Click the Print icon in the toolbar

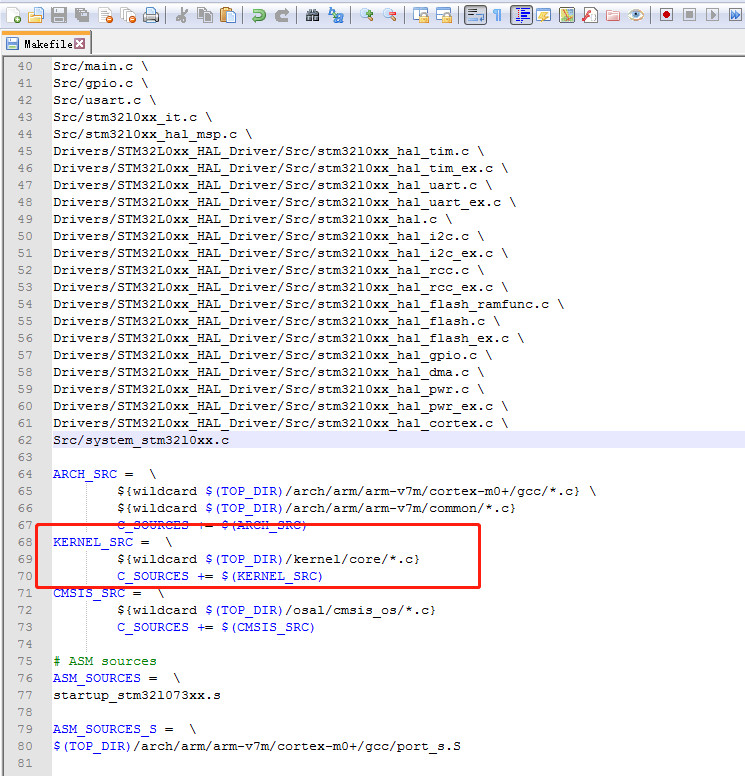pyautogui.click(x=150, y=15)
